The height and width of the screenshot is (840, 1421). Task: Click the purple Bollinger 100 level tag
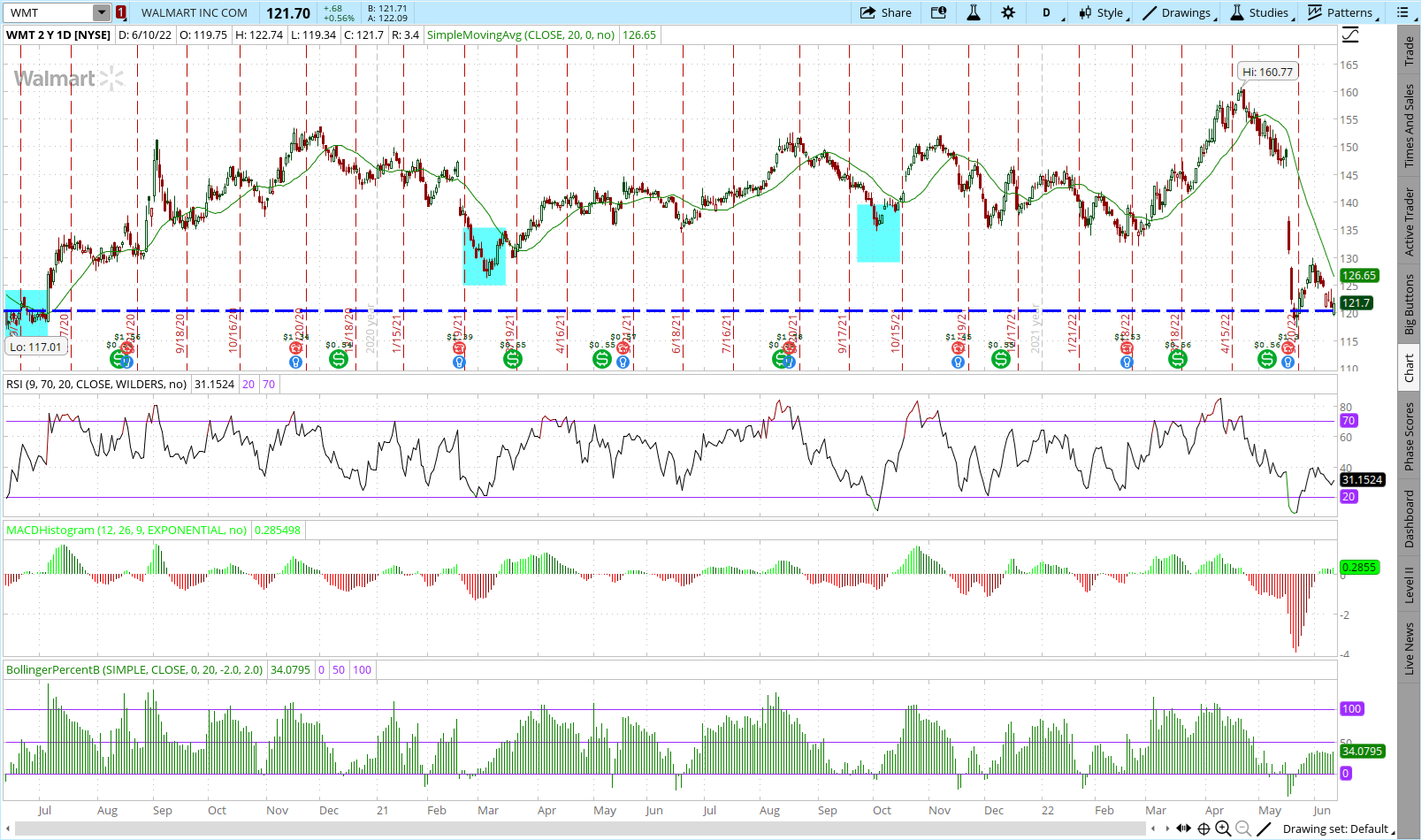1352,708
